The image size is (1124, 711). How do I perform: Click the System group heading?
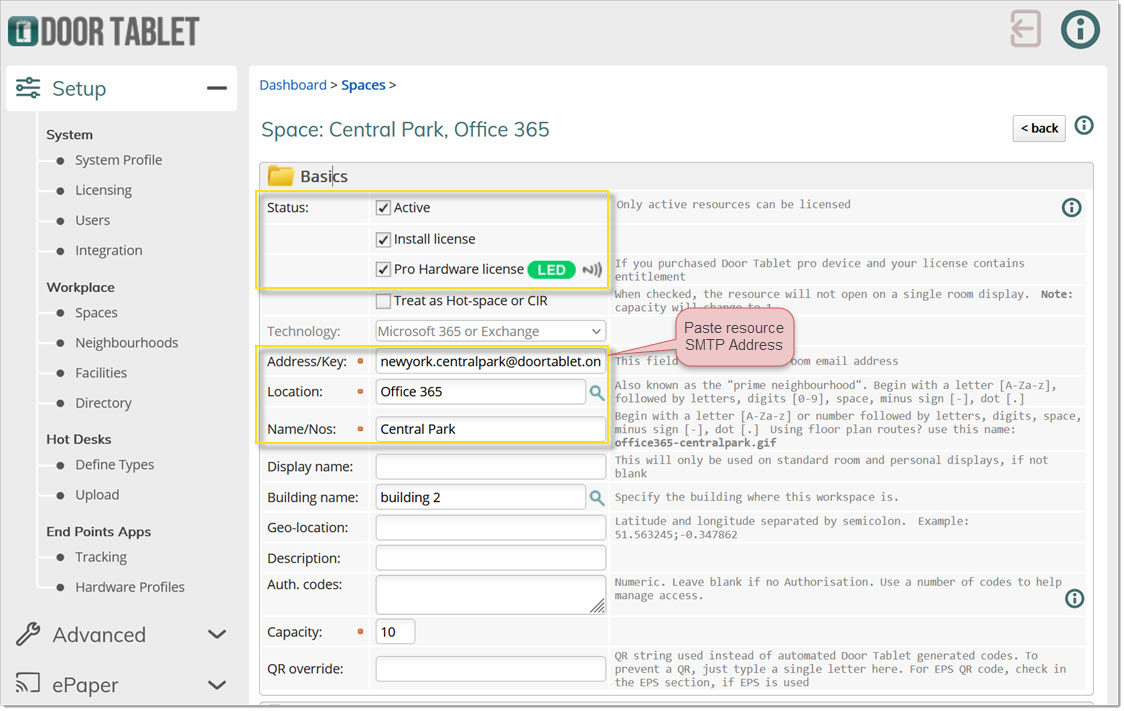point(70,135)
